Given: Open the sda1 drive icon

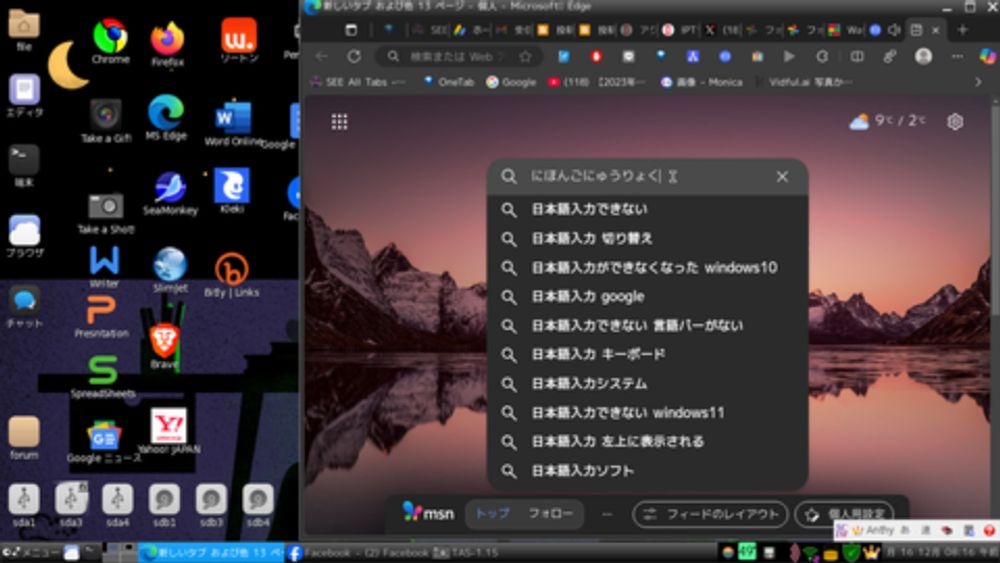Looking at the screenshot, I should (24, 505).
